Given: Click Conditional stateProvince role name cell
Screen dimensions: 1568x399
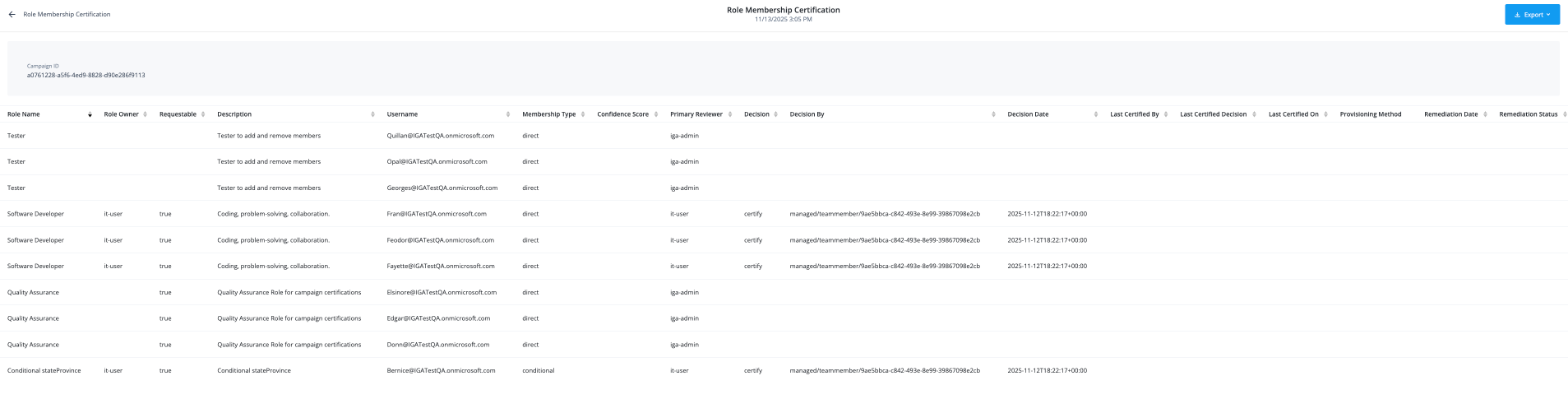Looking at the screenshot, I should click(x=44, y=371).
